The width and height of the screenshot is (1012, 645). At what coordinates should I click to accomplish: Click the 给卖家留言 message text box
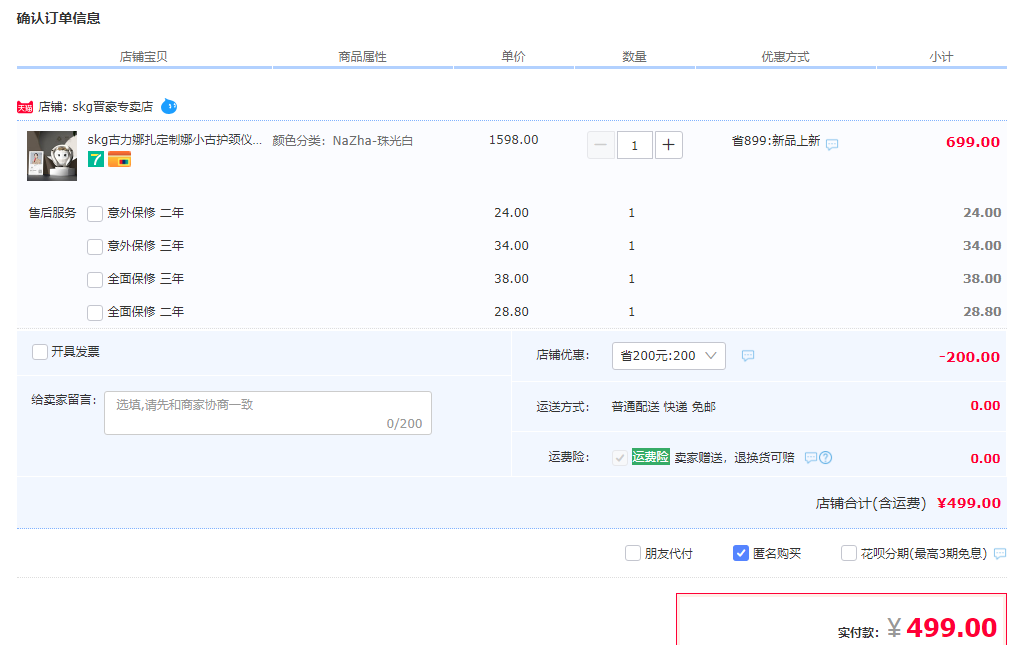click(268, 413)
